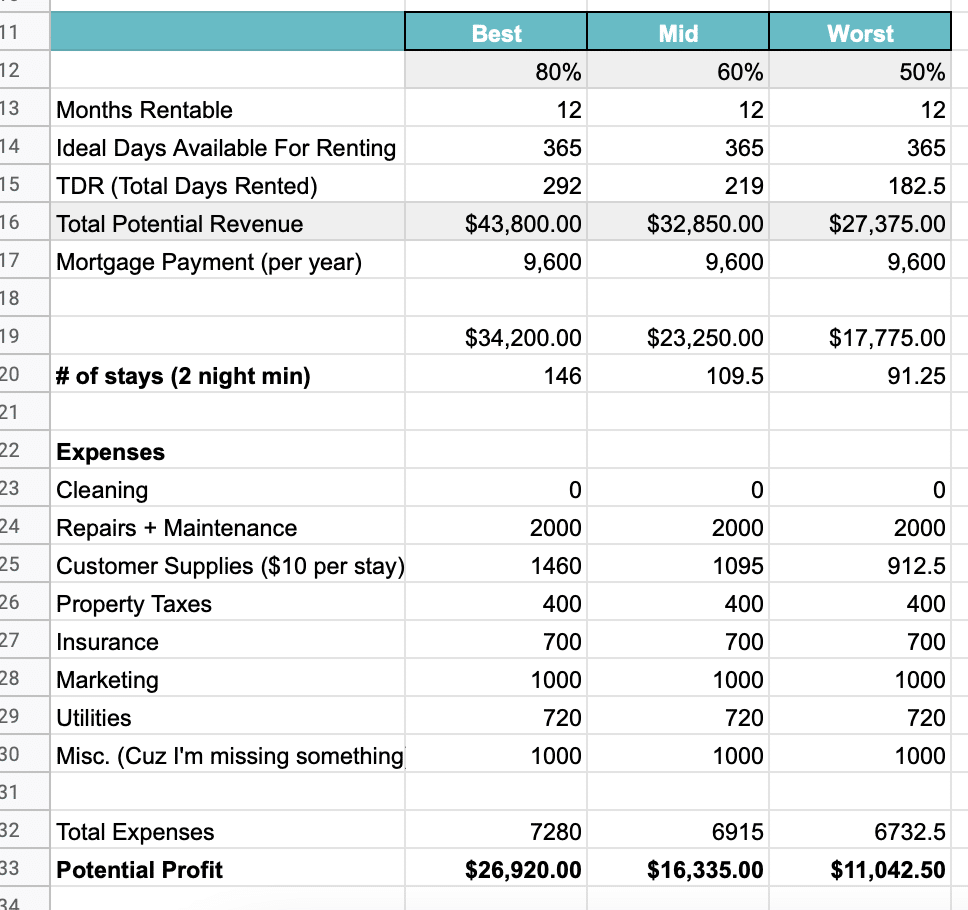The height and width of the screenshot is (910, 968).
Task: Select the 80% occupancy cell
Action: [x=496, y=70]
